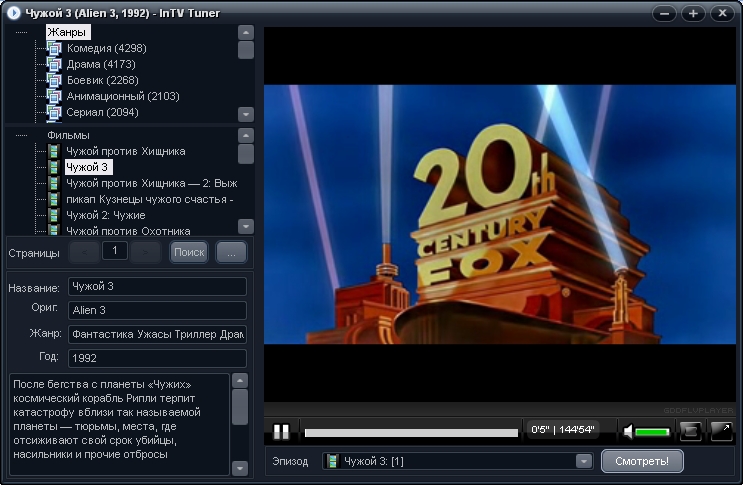743x485 pixels.
Task: Select film Чужой 3 in list
Action: point(88,167)
